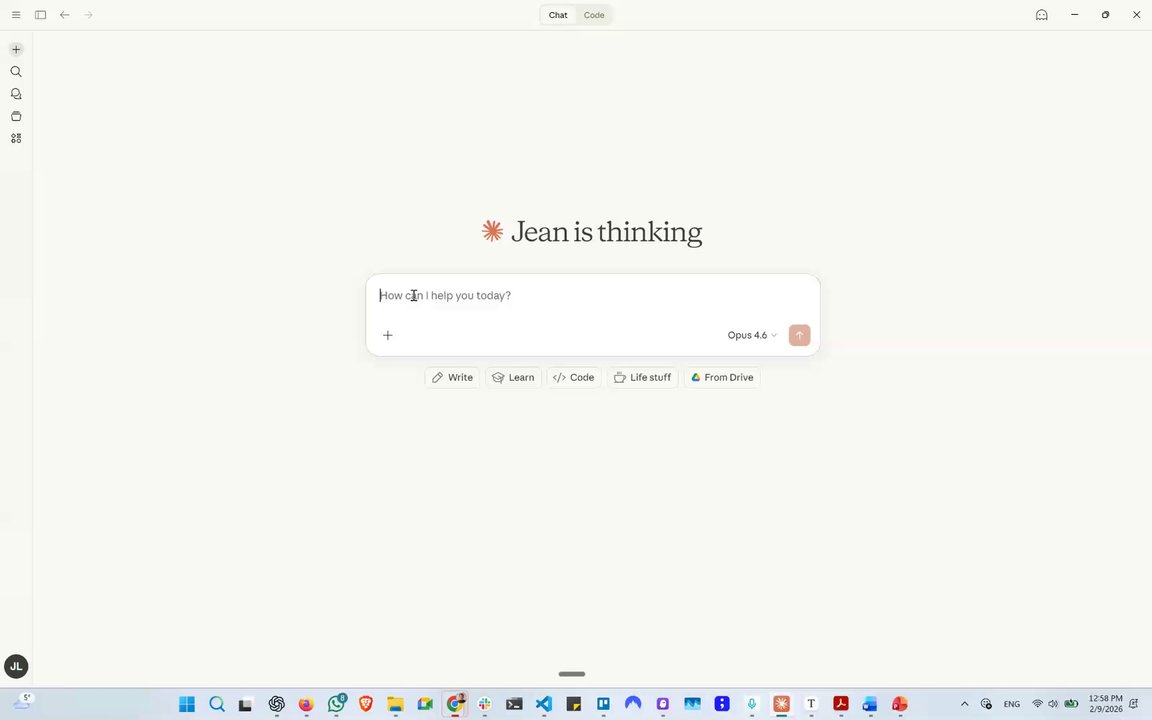Open the T text editor taskbar icon
The height and width of the screenshot is (720, 1152).
811,704
